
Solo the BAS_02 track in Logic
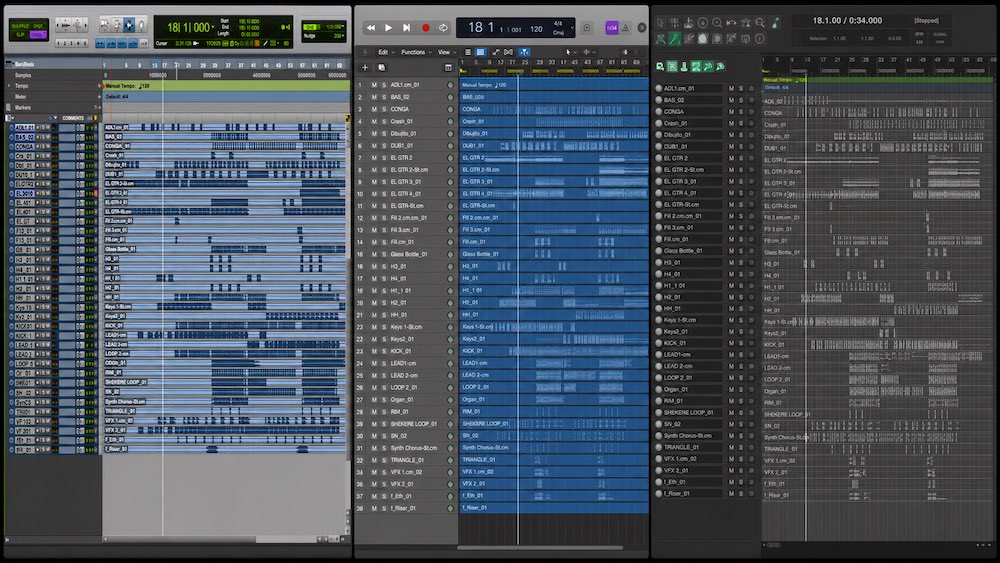coord(384,97)
